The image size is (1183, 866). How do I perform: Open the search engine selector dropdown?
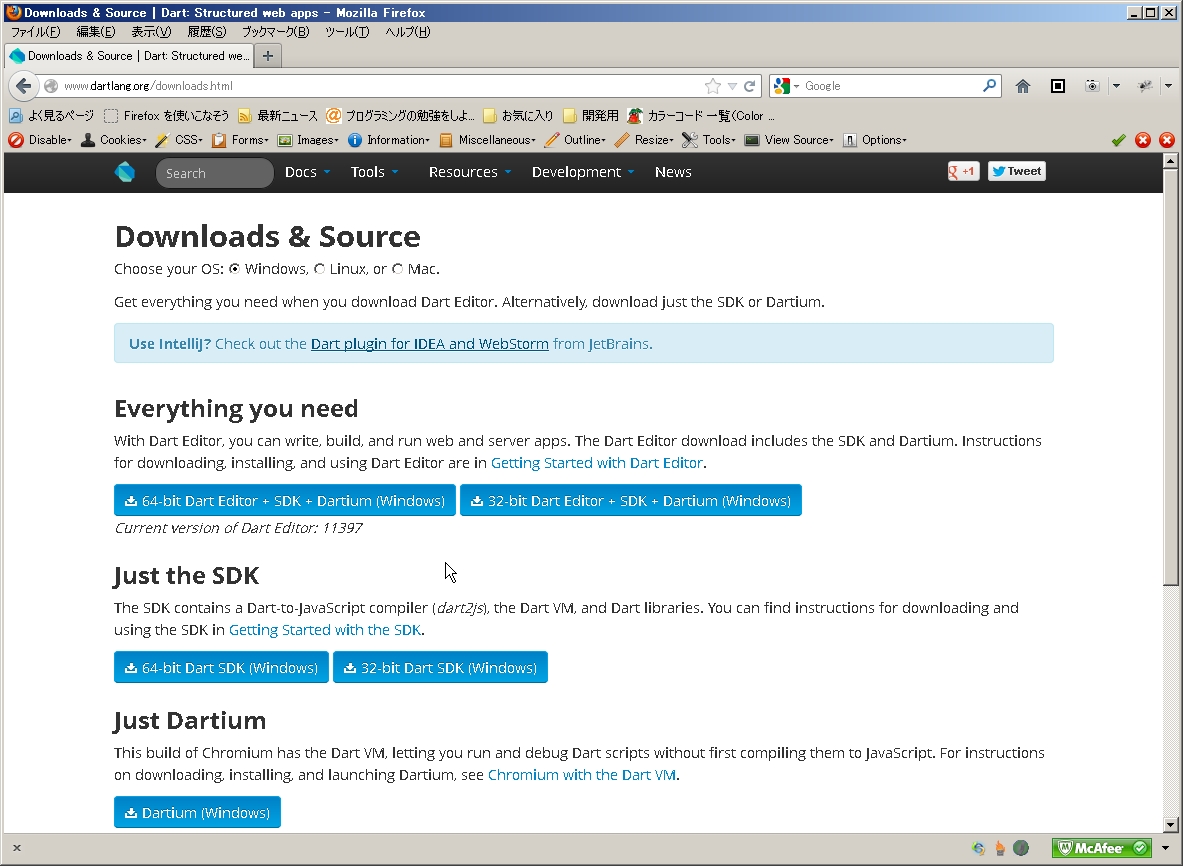pos(786,86)
